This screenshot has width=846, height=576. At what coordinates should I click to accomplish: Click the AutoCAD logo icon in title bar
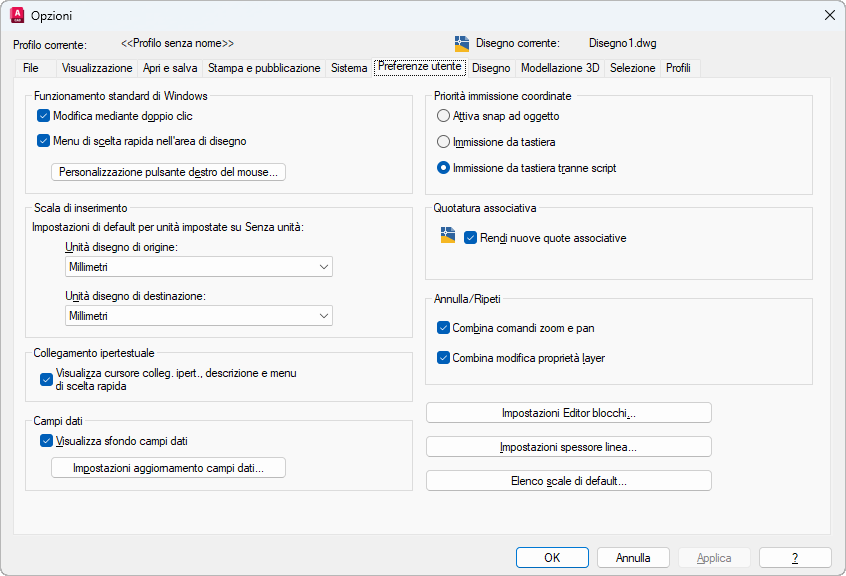click(16, 15)
